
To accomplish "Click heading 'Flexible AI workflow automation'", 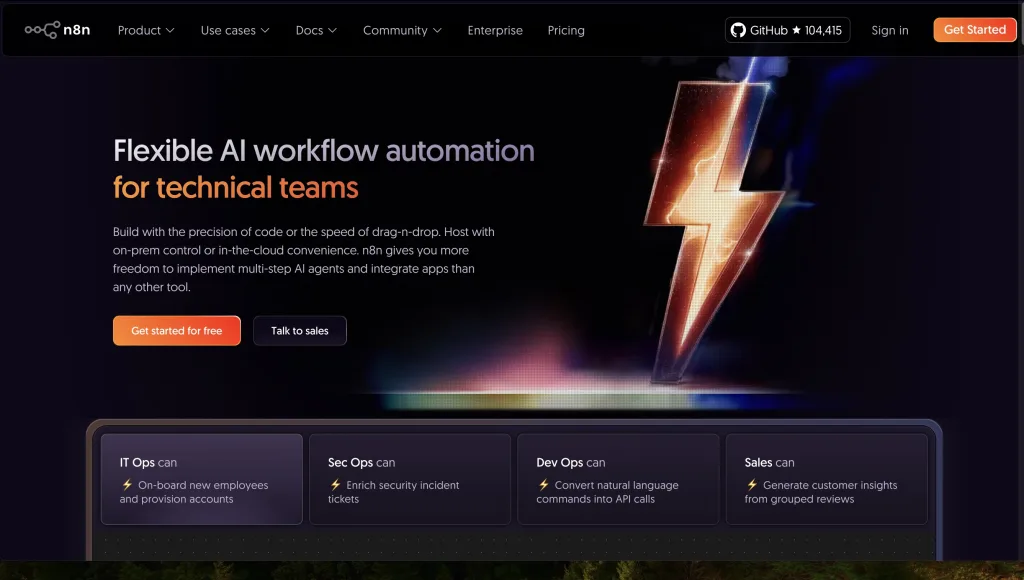I will pyautogui.click(x=324, y=150).
